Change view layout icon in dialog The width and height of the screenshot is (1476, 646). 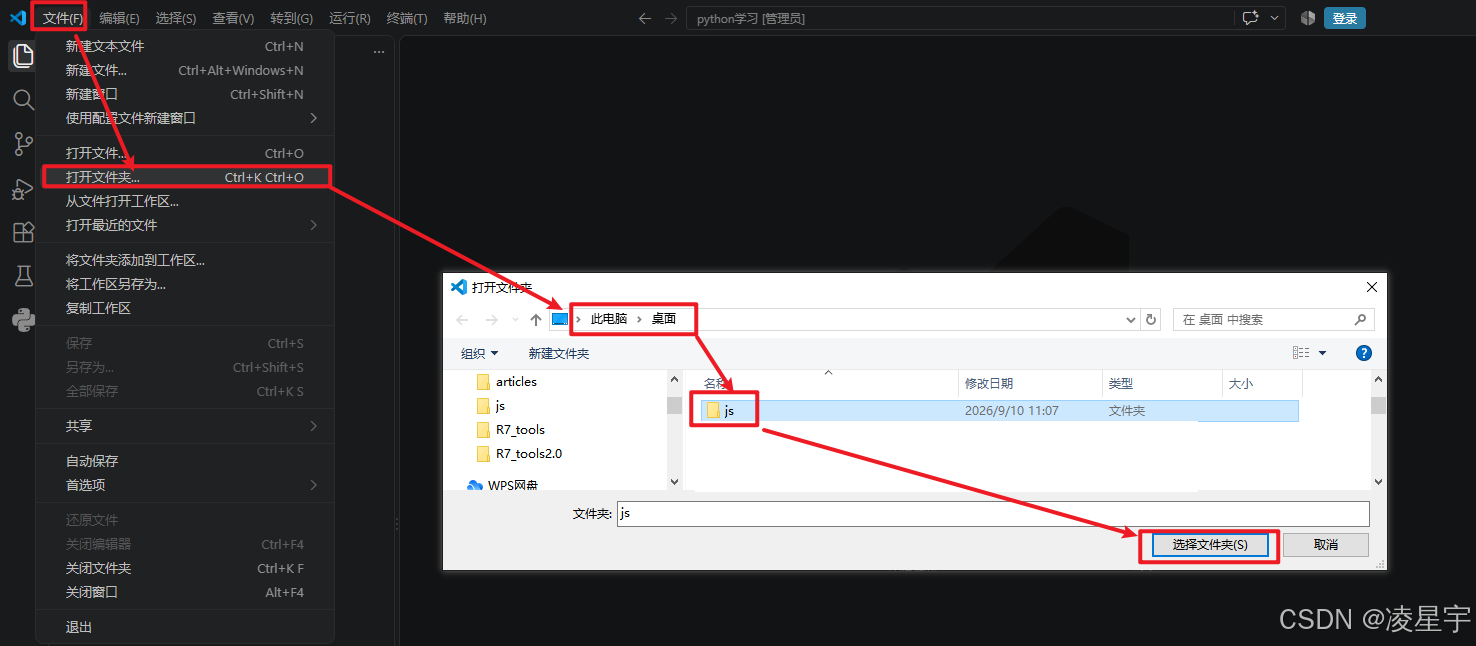point(1301,353)
